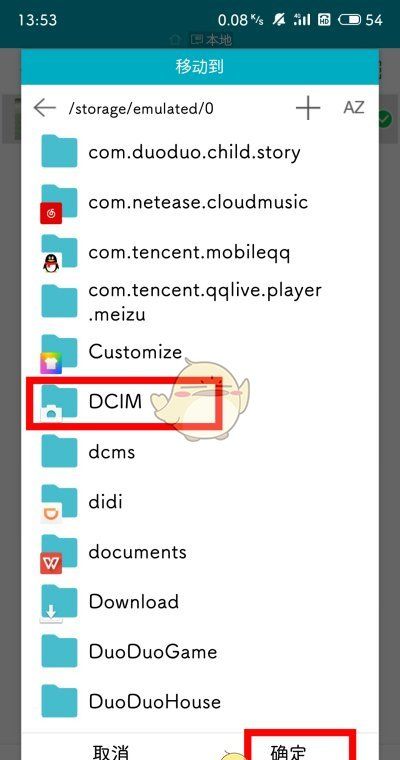The height and width of the screenshot is (760, 400).
Task: Open the DCIM camera folder icon
Action: [x=59, y=403]
